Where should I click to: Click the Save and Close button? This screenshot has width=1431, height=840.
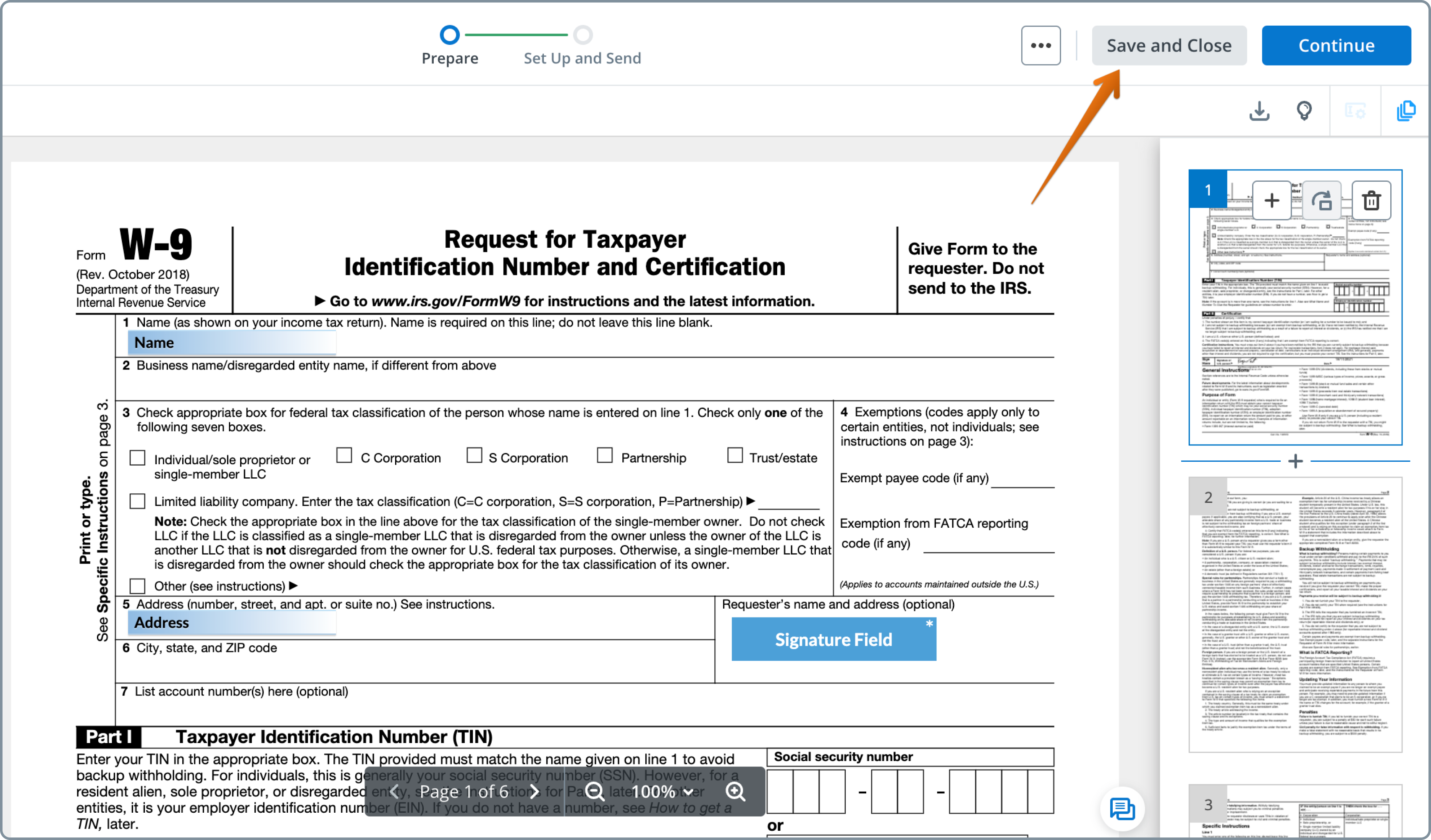[1169, 45]
